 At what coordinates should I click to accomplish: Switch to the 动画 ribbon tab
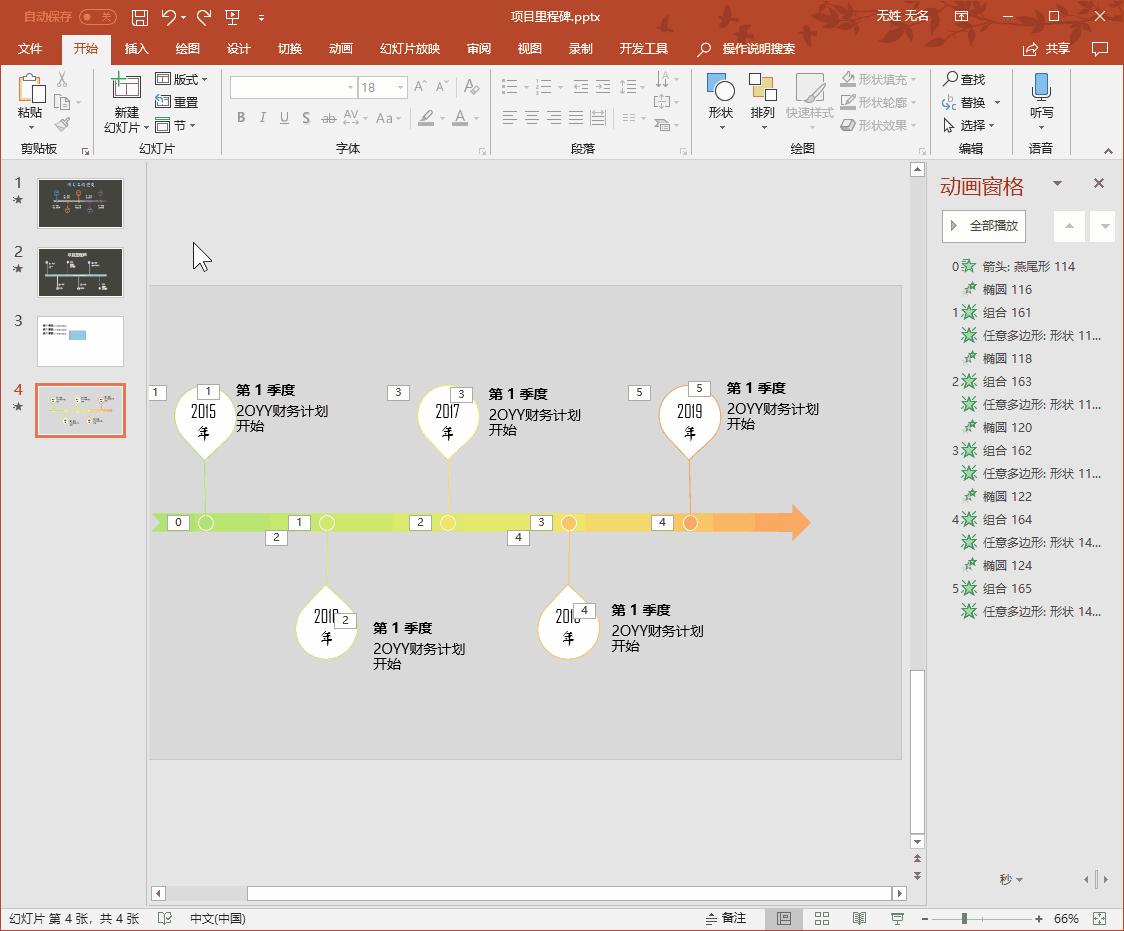[340, 48]
